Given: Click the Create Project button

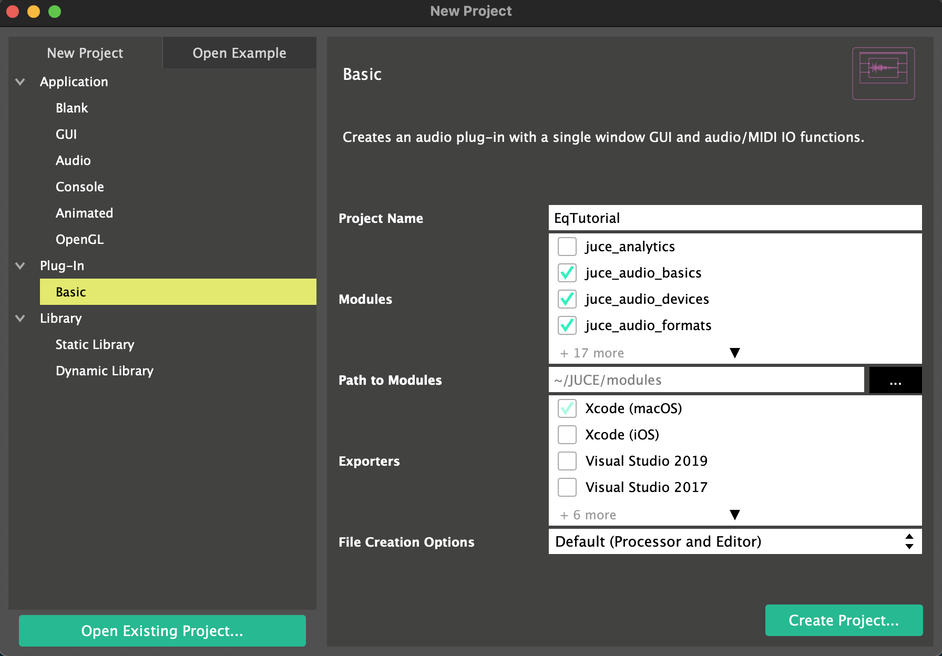Looking at the screenshot, I should pyautogui.click(x=843, y=620).
